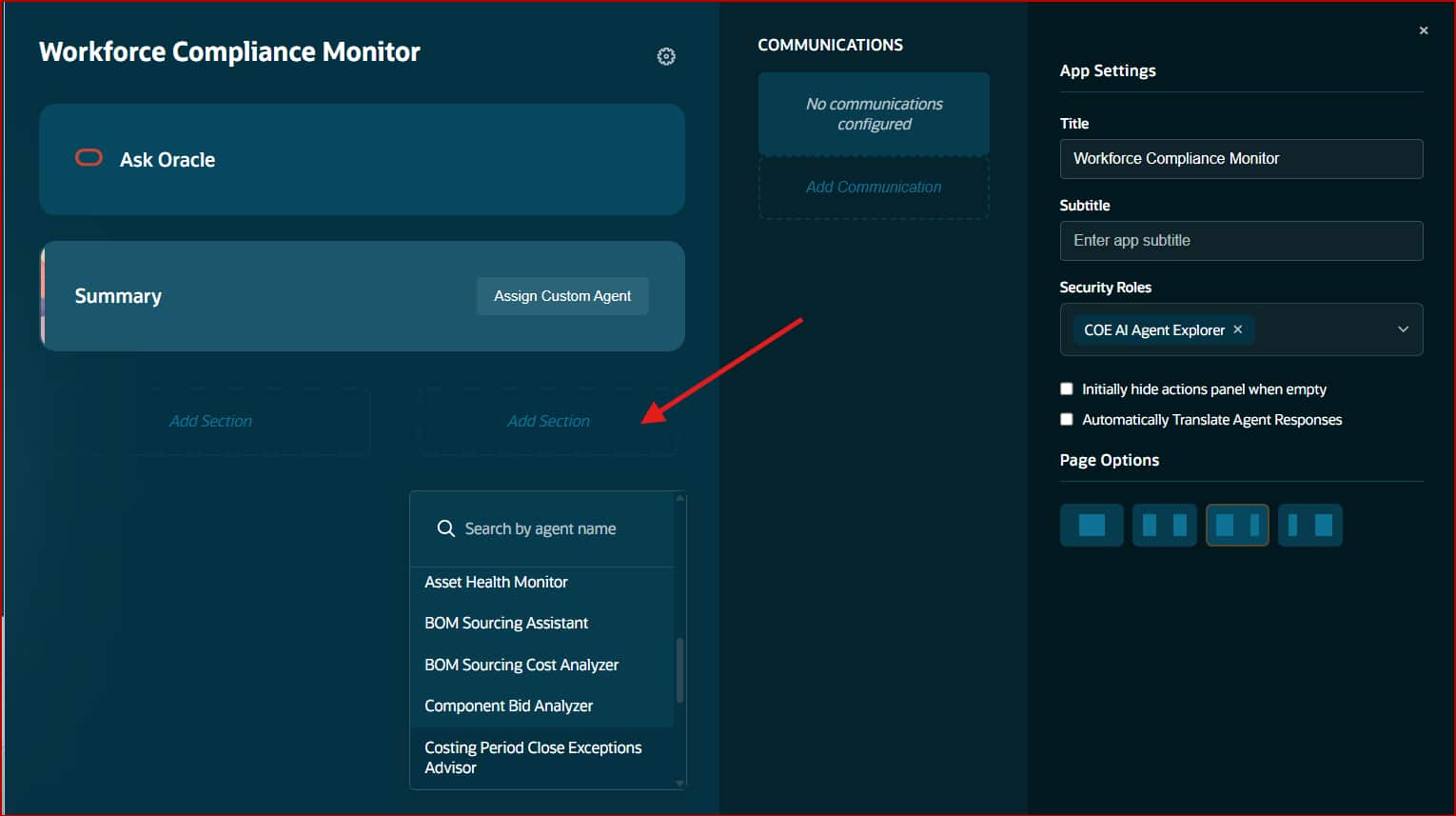The image size is (1456, 816).
Task: Click the search magnifier icon in agent list
Action: point(445,528)
